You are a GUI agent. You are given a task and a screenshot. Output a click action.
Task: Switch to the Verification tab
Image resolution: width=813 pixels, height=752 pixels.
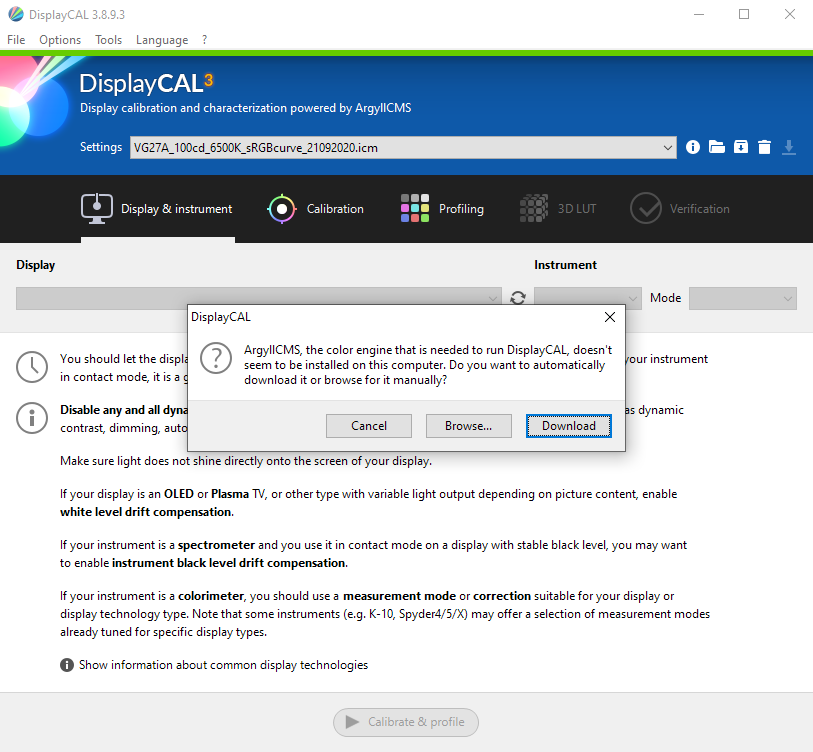(x=680, y=208)
